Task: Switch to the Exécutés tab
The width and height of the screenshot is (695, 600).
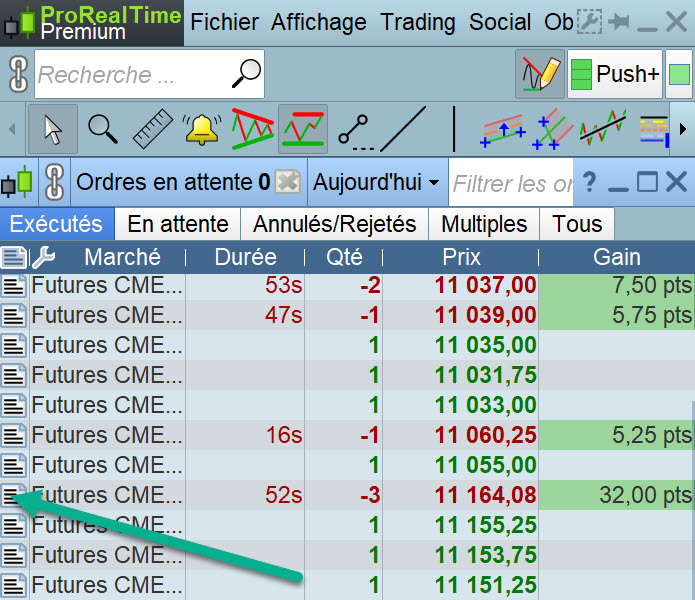Action: [x=56, y=224]
